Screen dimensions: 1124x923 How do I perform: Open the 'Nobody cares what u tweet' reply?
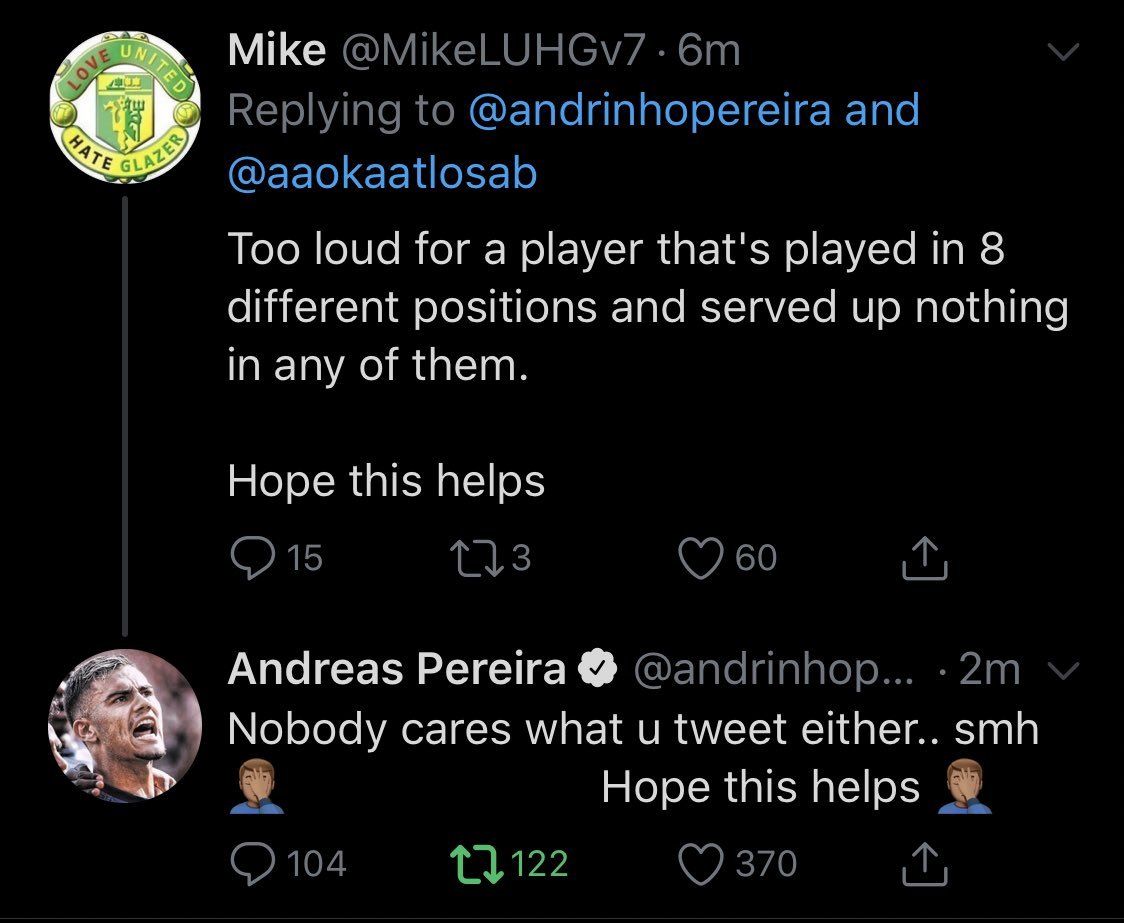632,730
